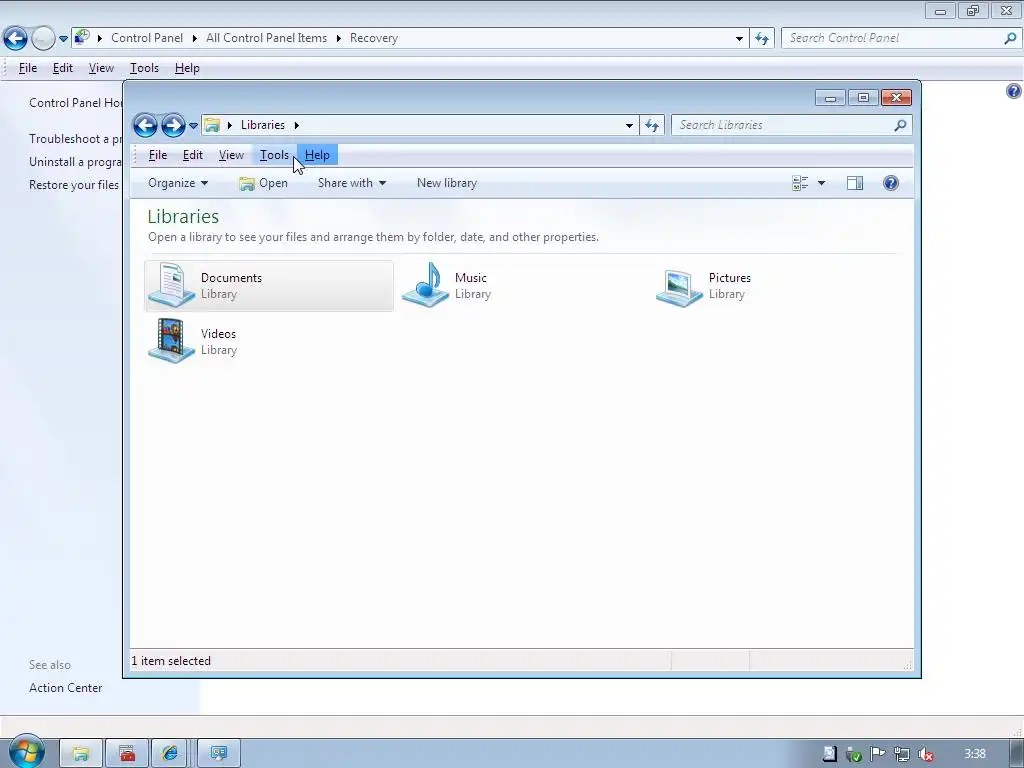Focus the Search Control Panel field

pos(900,38)
